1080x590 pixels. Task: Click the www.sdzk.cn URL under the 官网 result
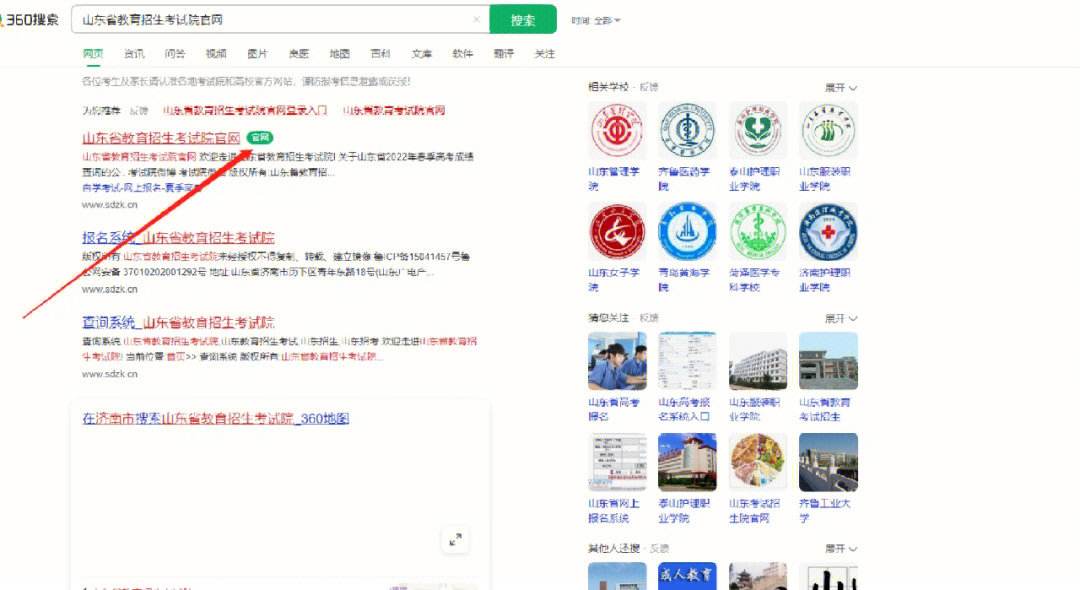(110, 205)
